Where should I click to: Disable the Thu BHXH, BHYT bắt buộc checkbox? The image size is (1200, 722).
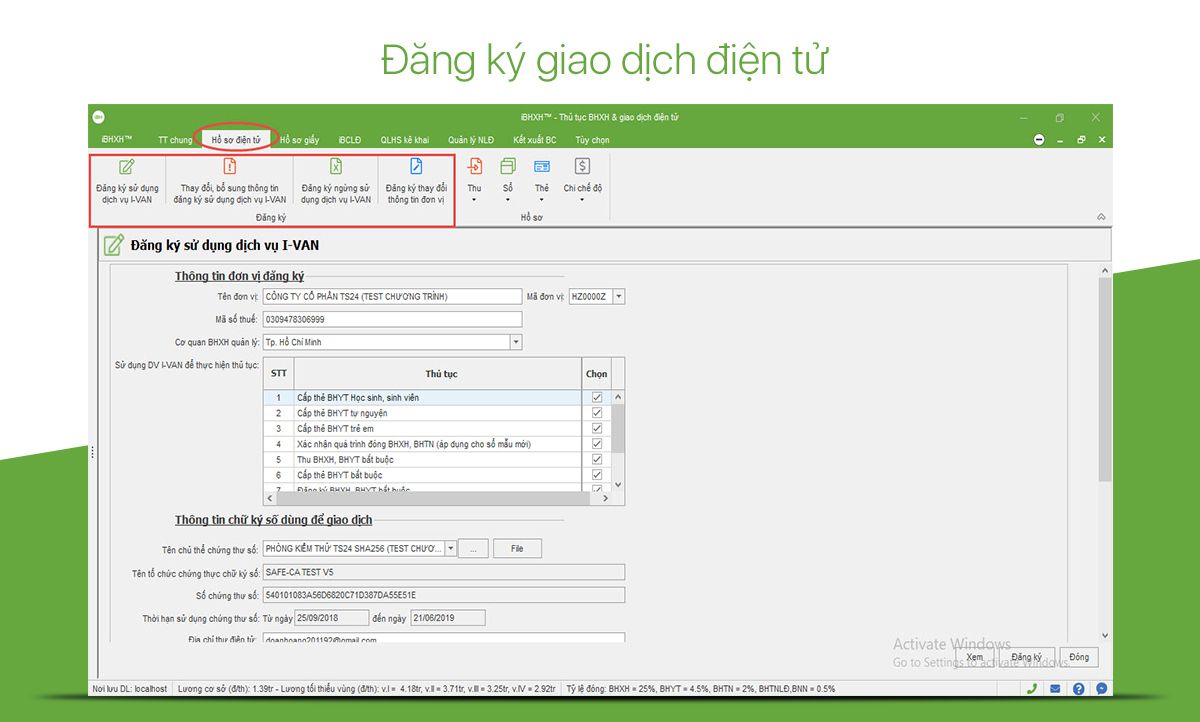(596, 459)
